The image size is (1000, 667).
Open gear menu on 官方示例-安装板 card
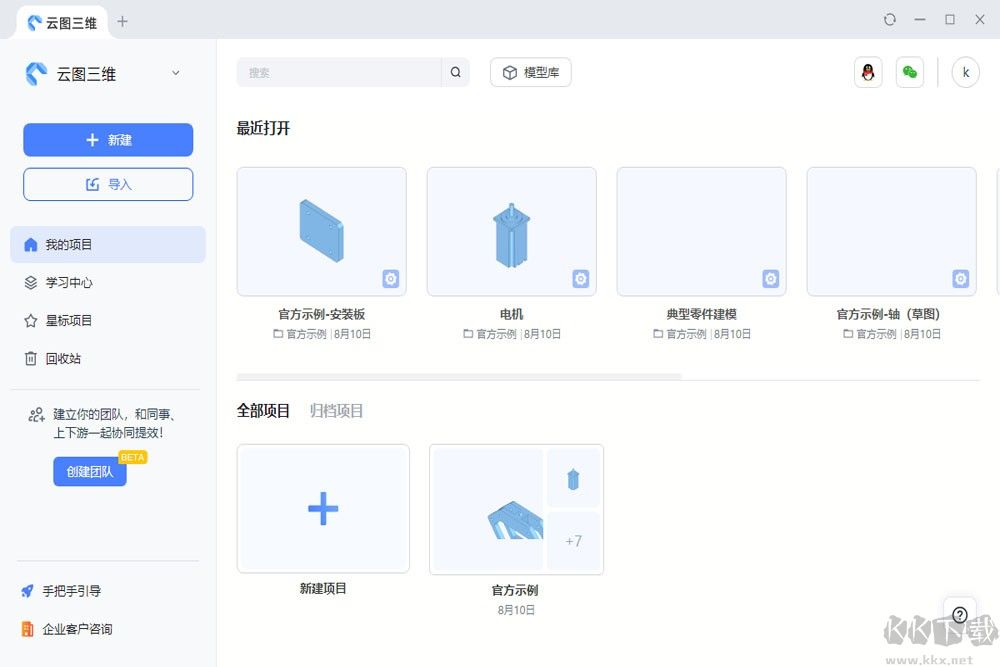390,279
